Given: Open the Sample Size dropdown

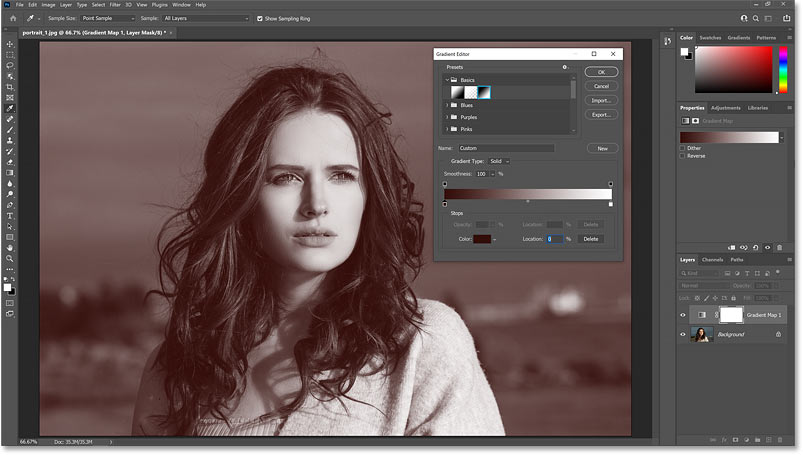Looking at the screenshot, I should 108,18.
